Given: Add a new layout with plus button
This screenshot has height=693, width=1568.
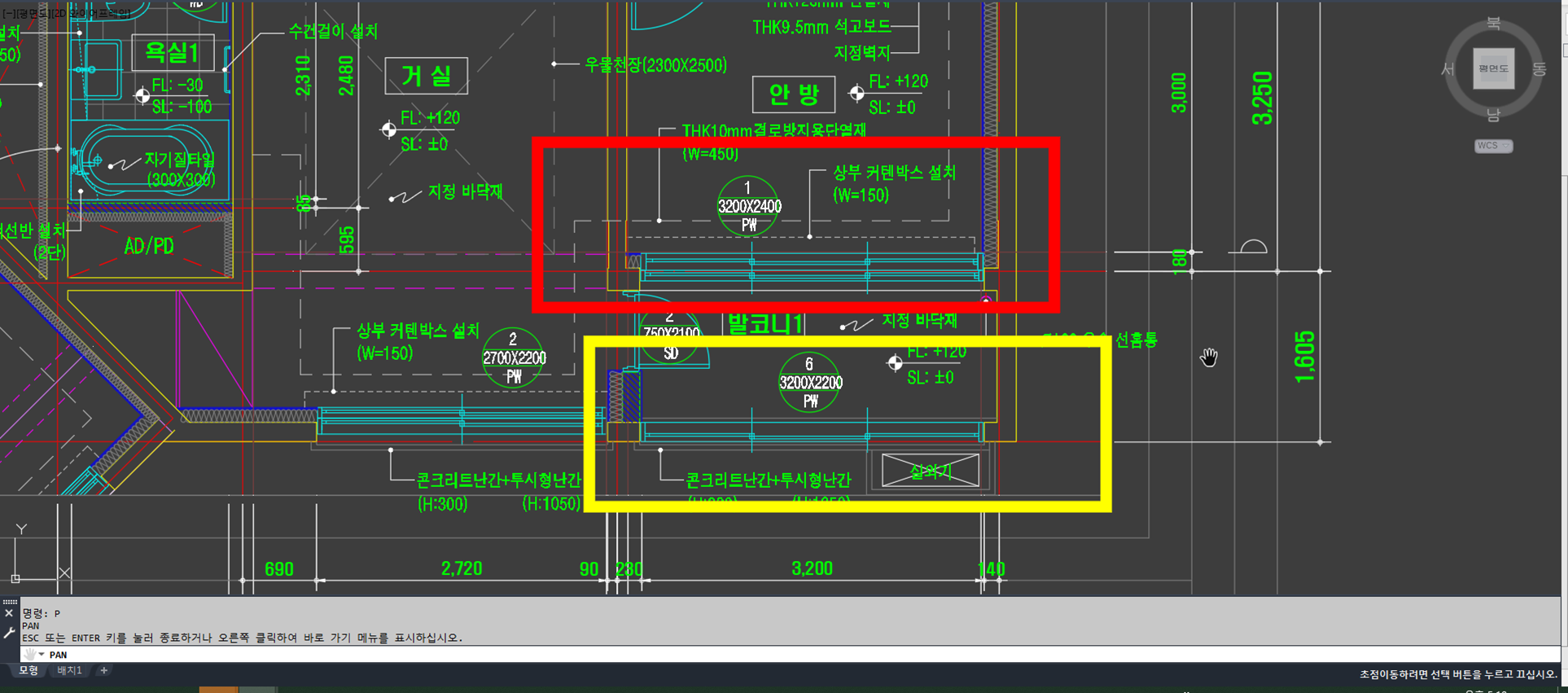Looking at the screenshot, I should [x=104, y=671].
